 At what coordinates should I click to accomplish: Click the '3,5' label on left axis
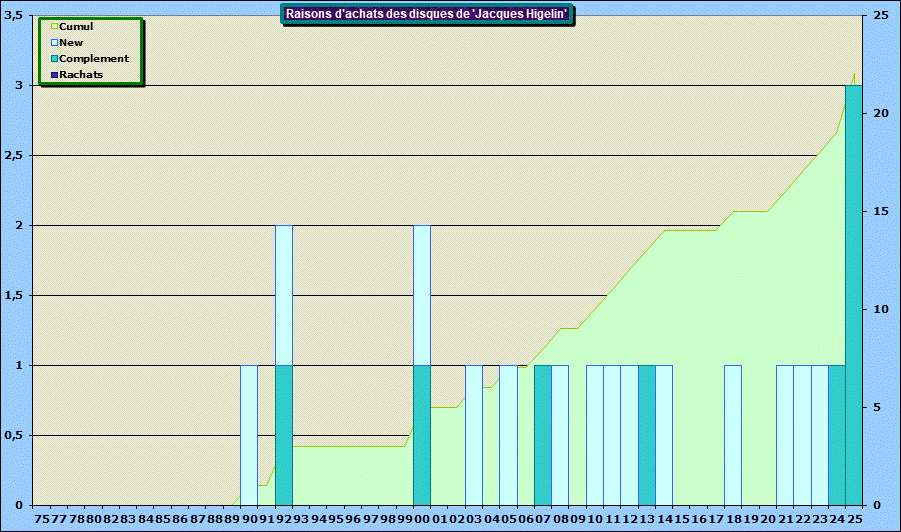[x=14, y=15]
